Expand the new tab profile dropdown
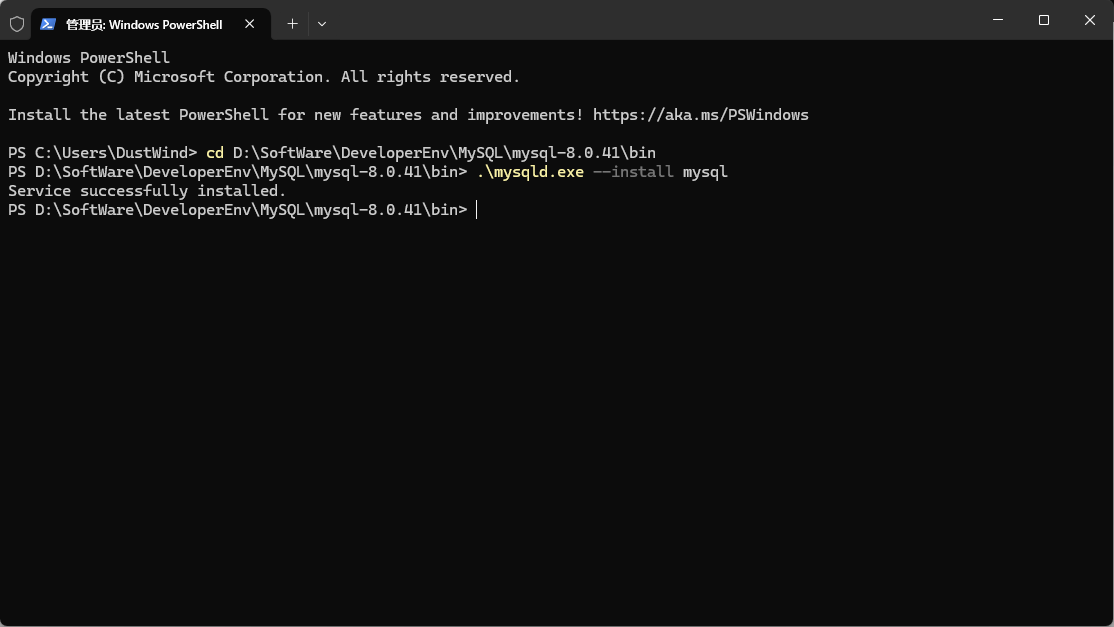 pos(321,23)
